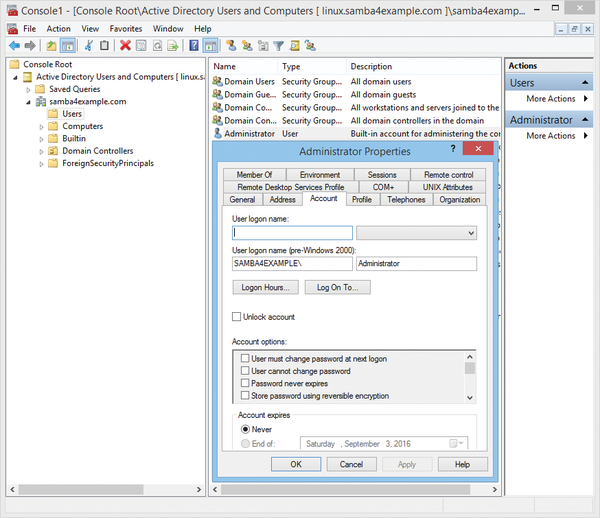Click the Create new group icon
600x518 pixels.
click(x=247, y=46)
